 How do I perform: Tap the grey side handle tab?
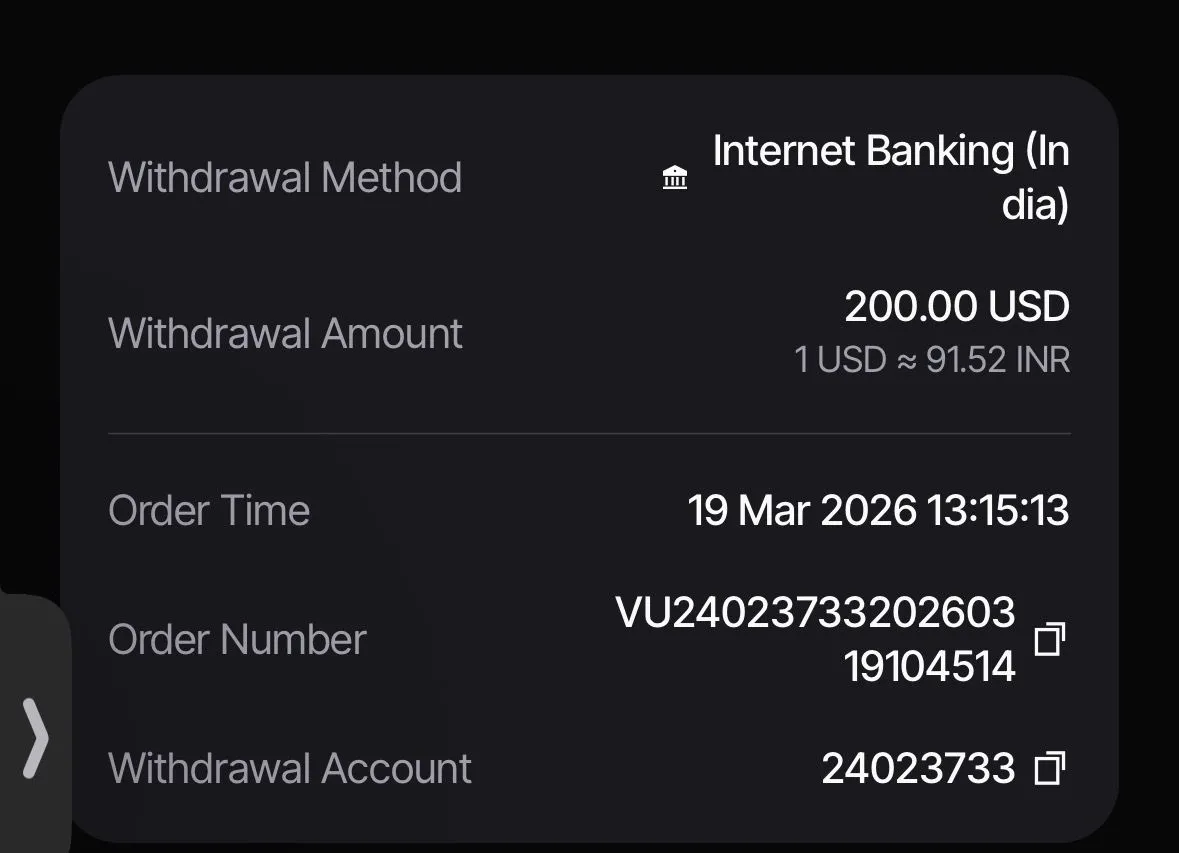click(x=35, y=724)
